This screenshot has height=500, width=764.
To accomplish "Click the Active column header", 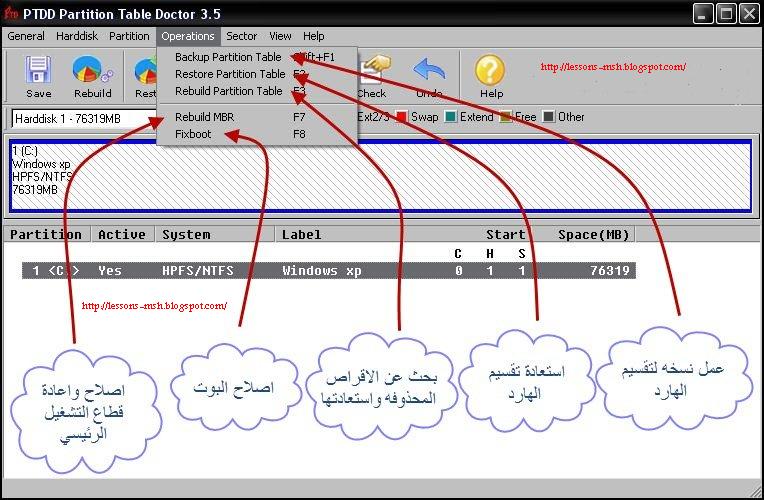I will 122,234.
